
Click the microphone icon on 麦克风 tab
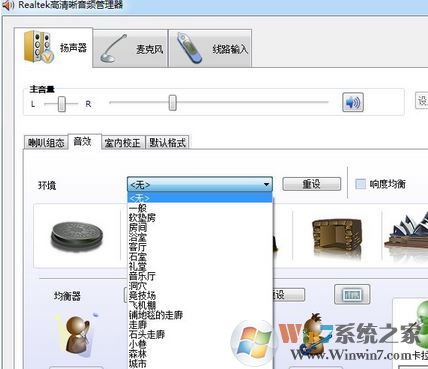[x=113, y=49]
